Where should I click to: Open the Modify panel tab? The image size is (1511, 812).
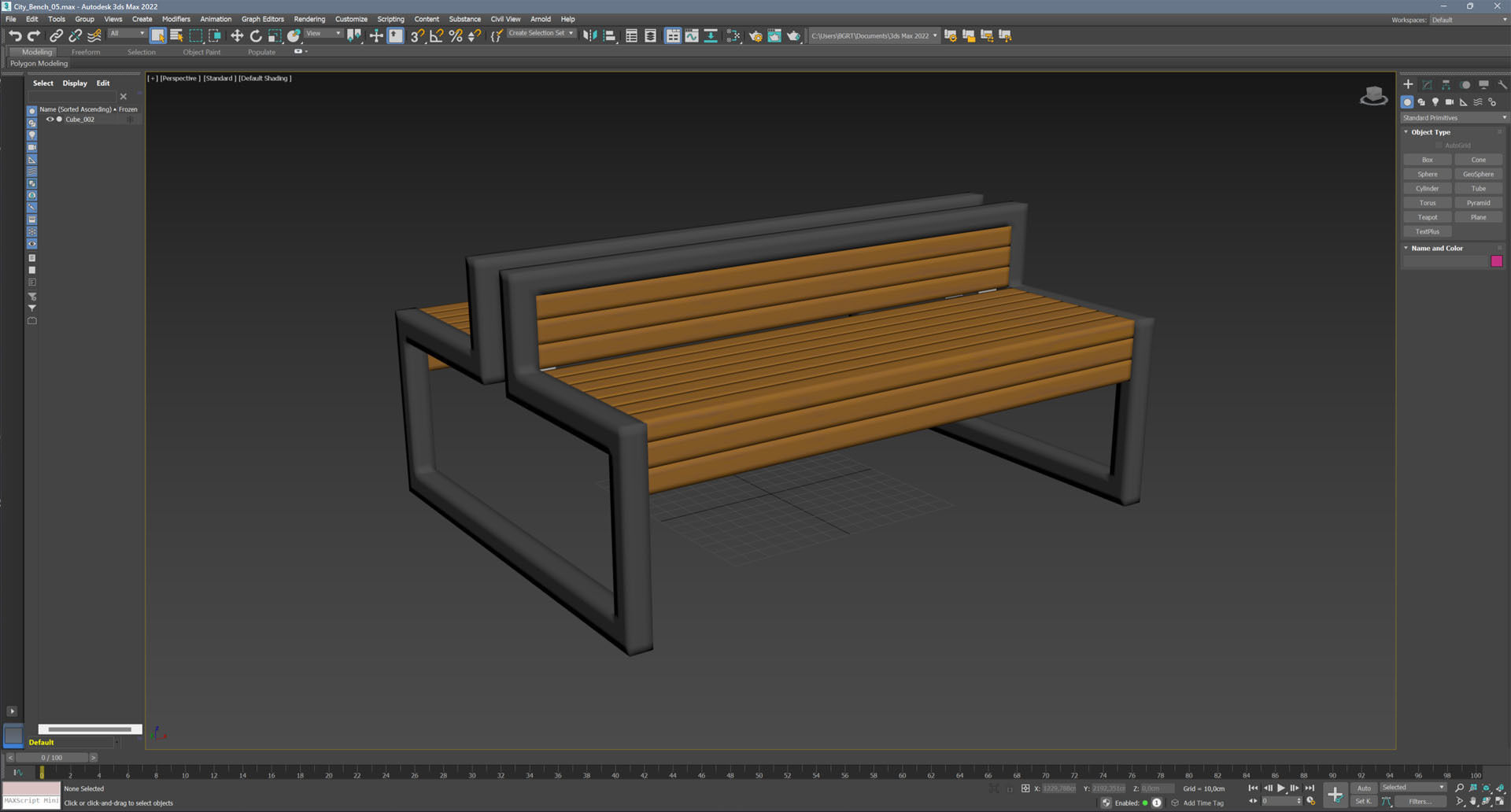coord(1427,84)
